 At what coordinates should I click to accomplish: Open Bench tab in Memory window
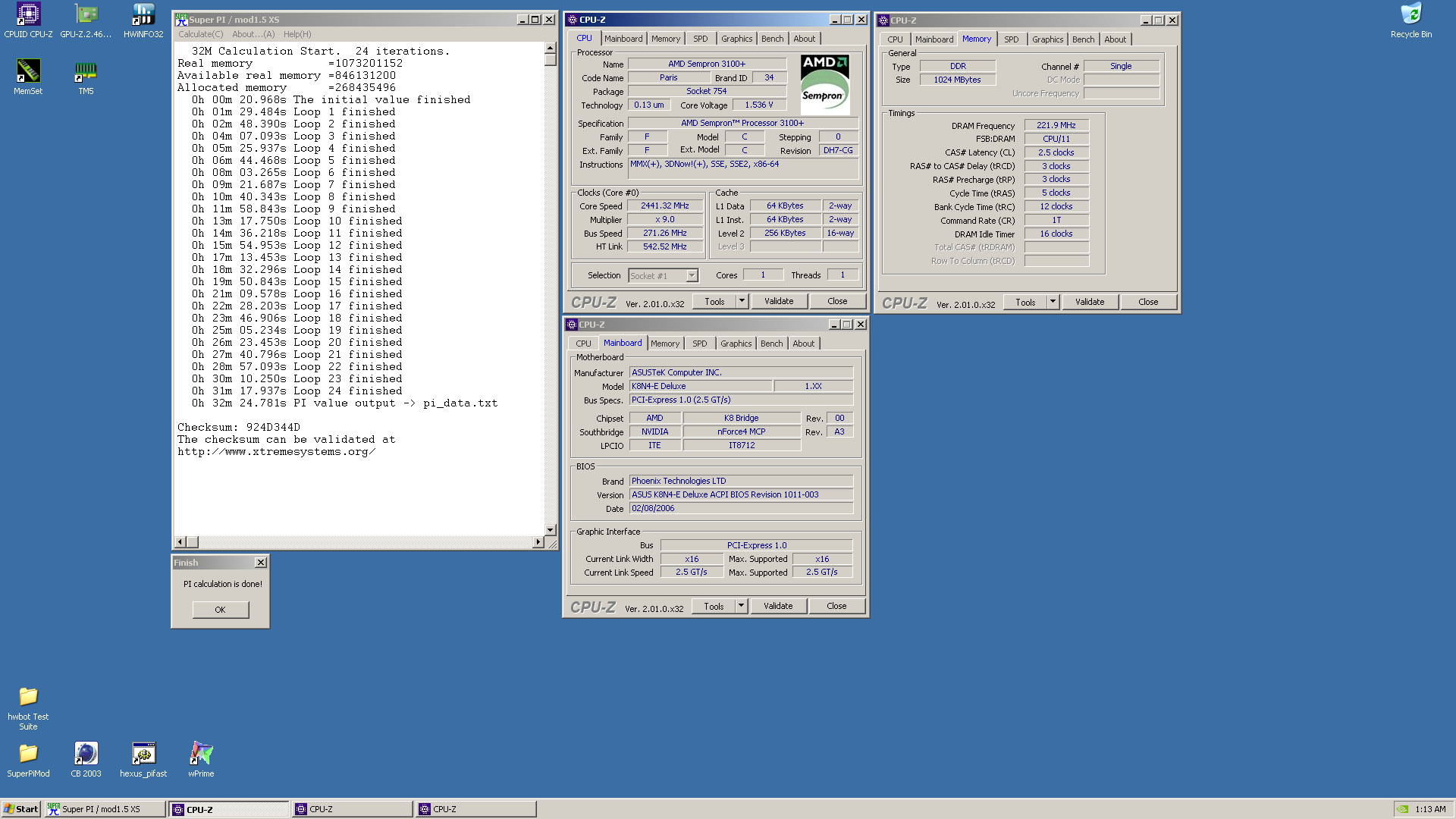[x=1084, y=39]
